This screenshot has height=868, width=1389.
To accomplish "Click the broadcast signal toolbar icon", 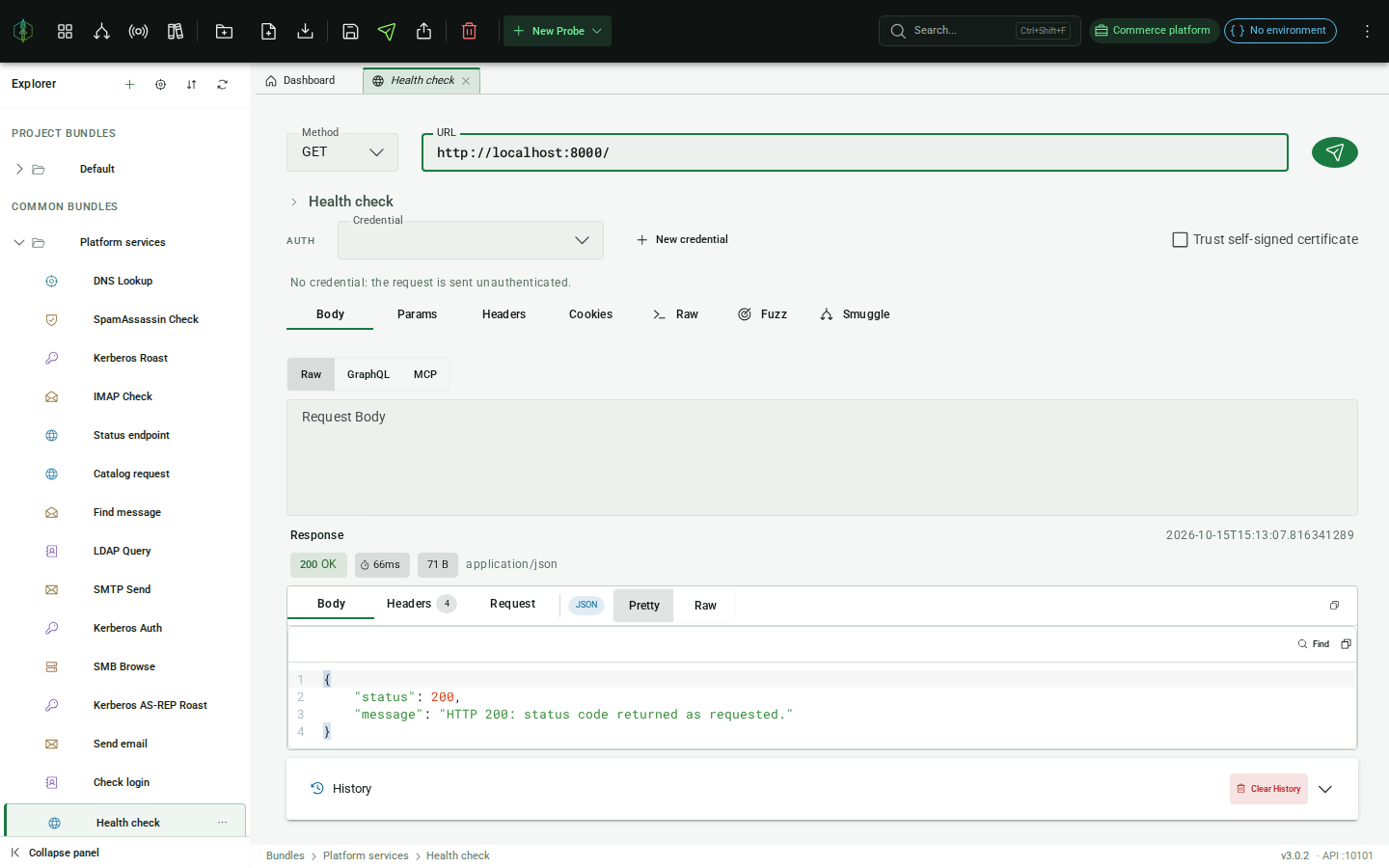I will pyautogui.click(x=138, y=31).
